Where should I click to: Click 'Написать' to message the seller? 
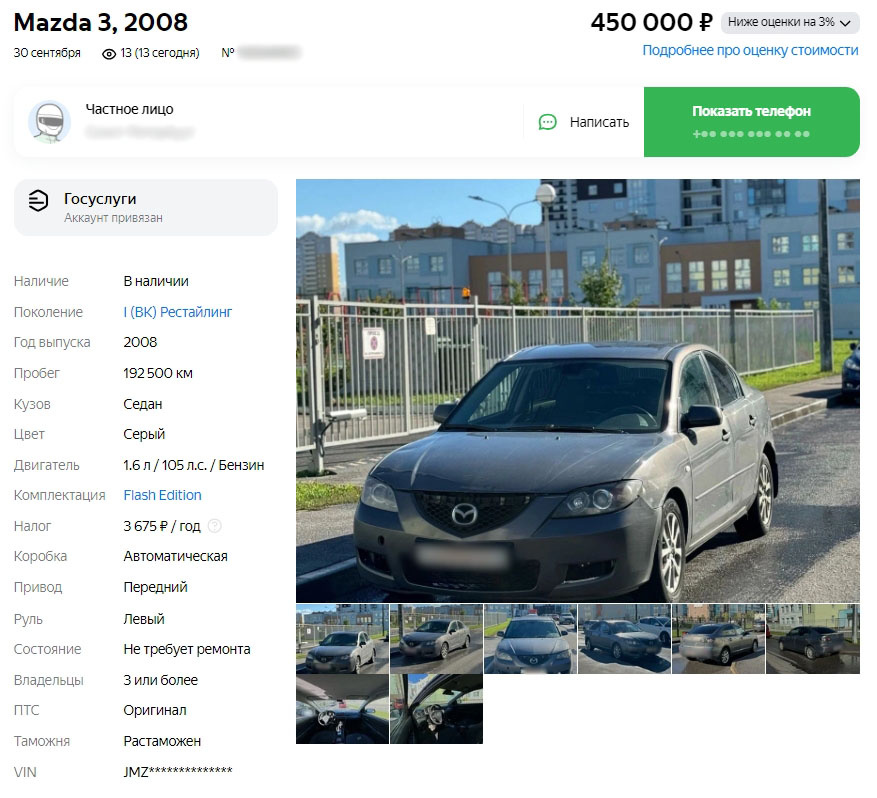pos(584,122)
